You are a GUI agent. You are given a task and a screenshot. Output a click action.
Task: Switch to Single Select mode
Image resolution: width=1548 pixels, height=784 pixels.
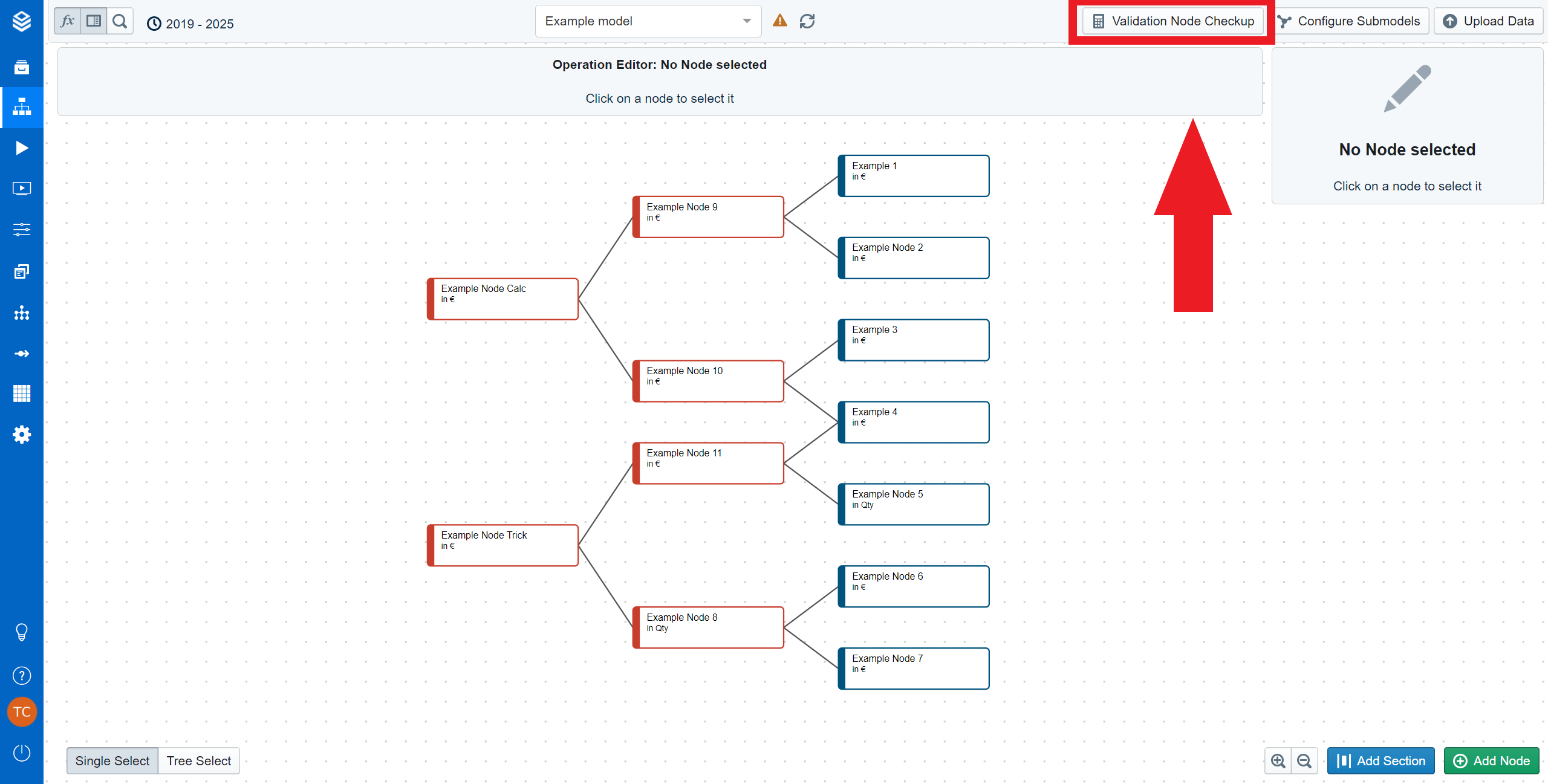click(112, 760)
